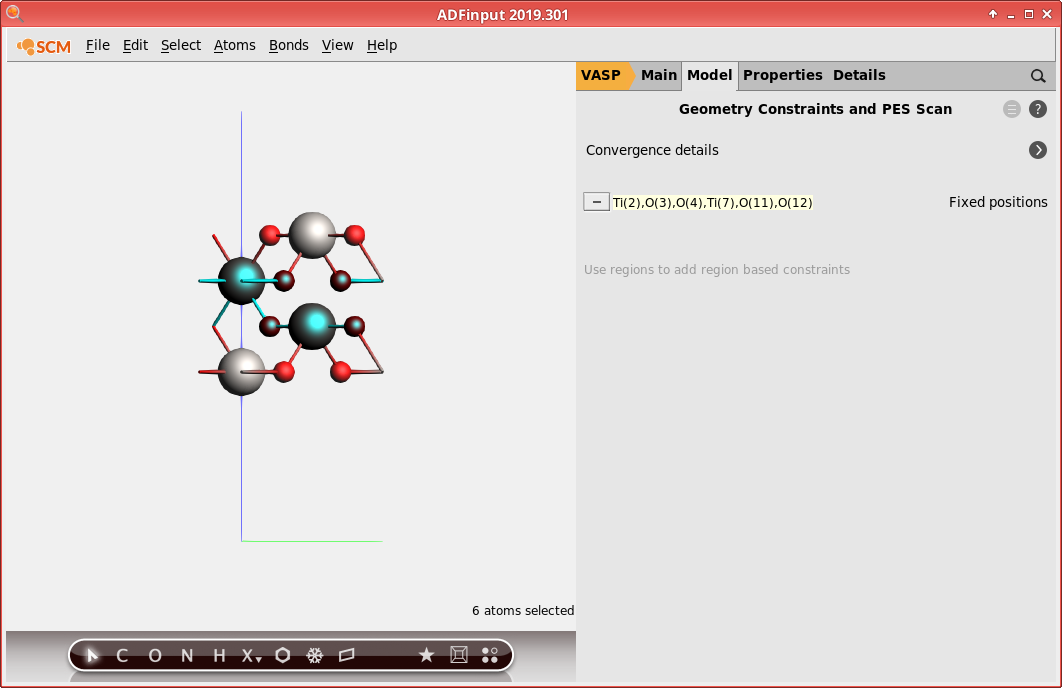Click the Ti and O atoms list field
1062x688 pixels.
[x=712, y=202]
